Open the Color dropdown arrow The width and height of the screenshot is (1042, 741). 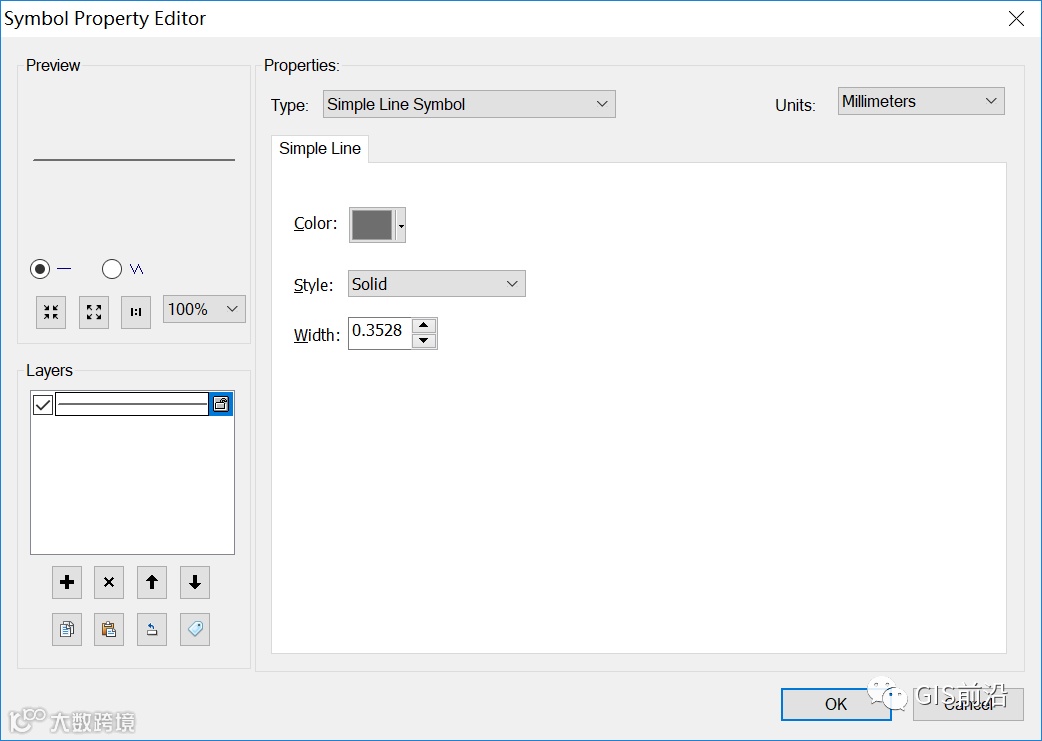pyautogui.click(x=401, y=225)
